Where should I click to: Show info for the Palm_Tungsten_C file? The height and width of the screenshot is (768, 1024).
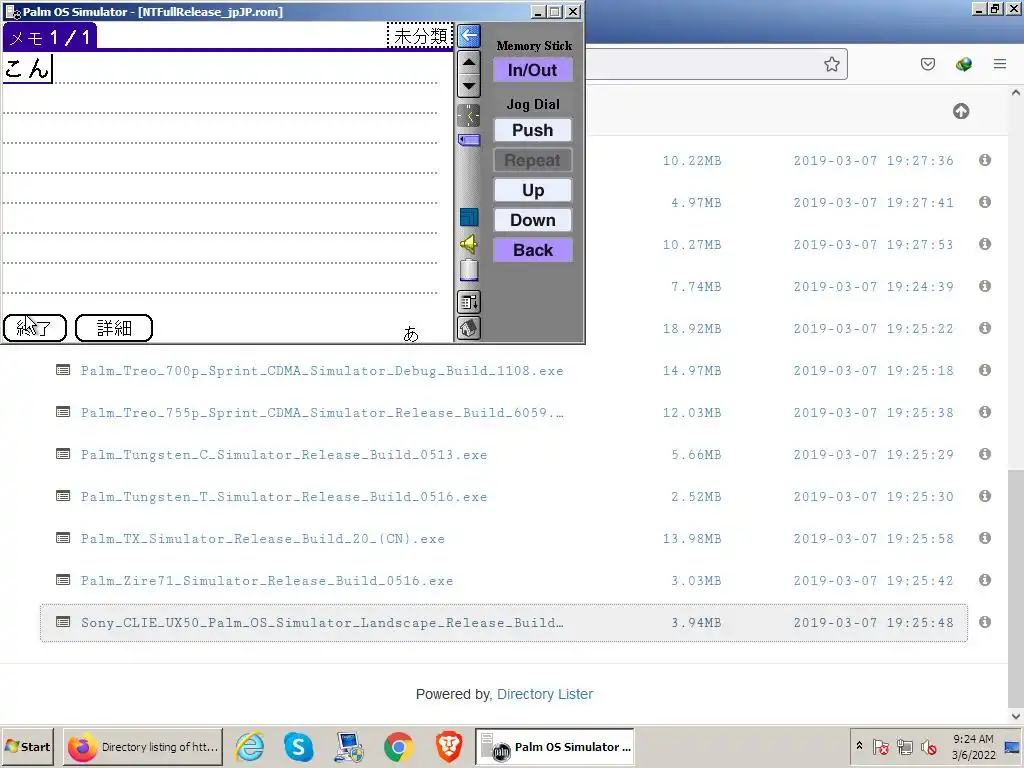(985, 454)
